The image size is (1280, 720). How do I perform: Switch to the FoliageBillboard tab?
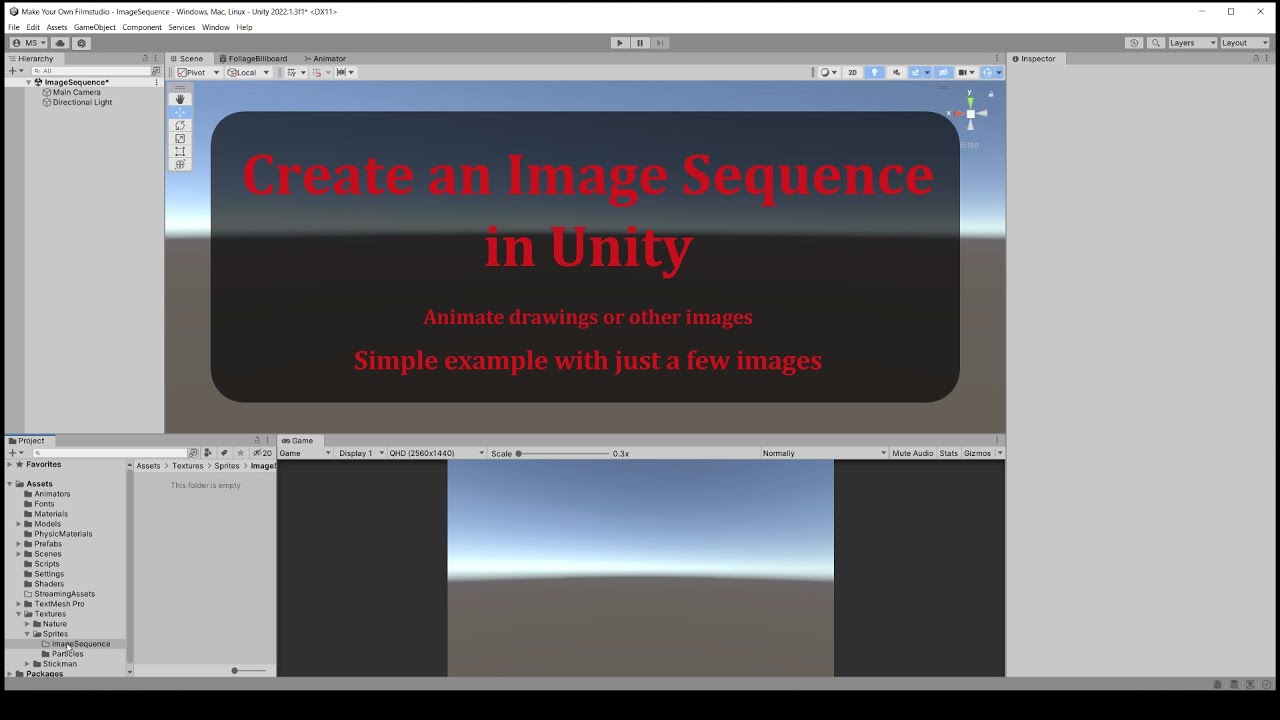(253, 58)
